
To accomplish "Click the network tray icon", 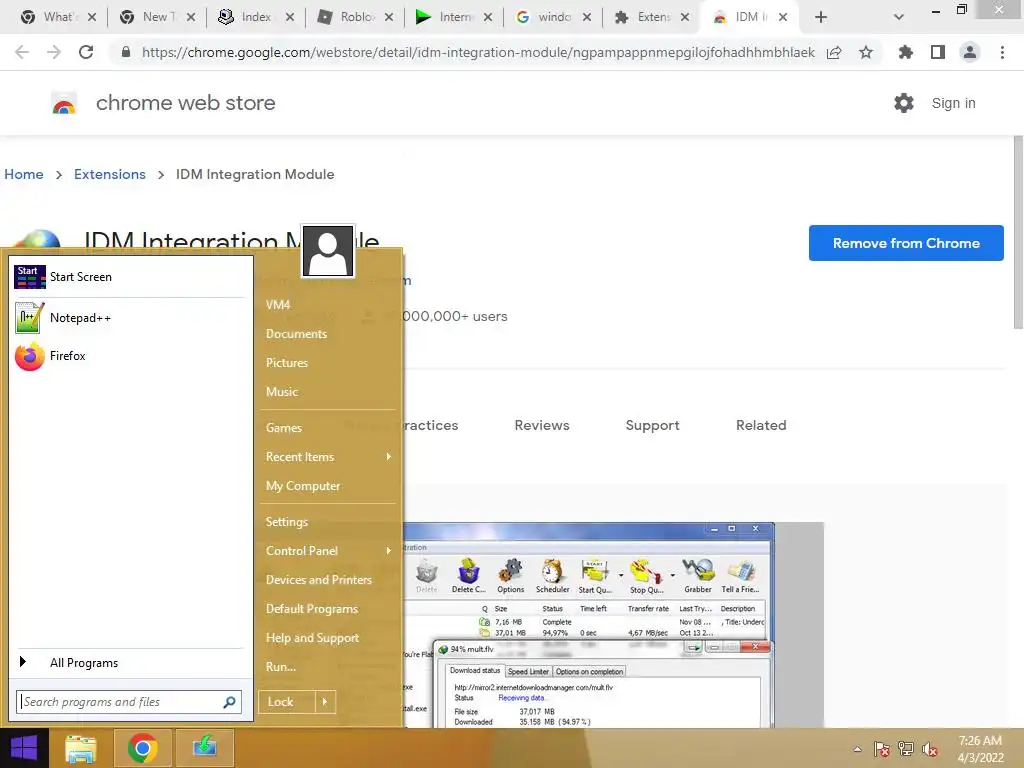I will point(906,749).
